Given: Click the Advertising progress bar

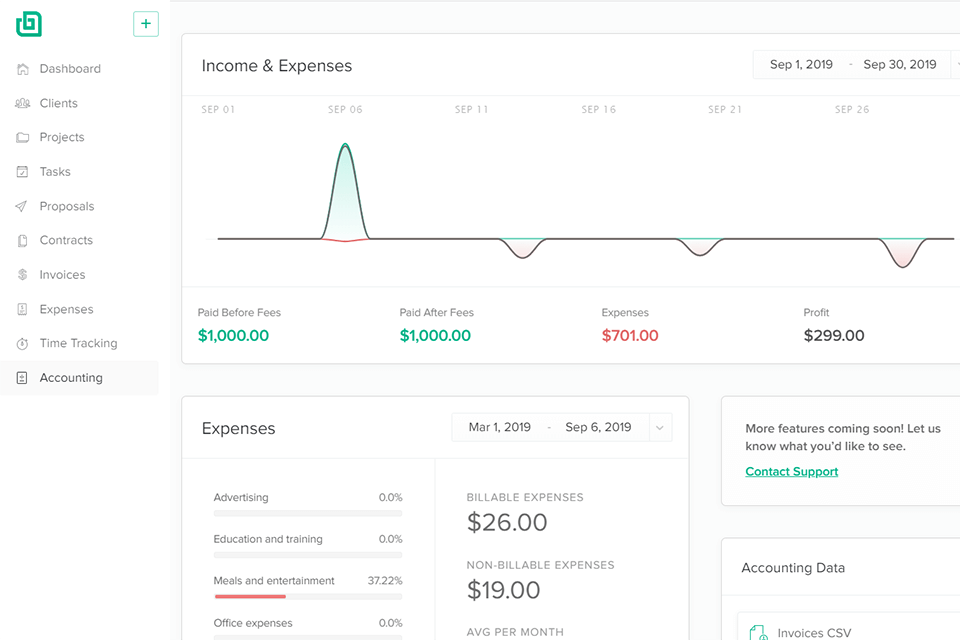Looking at the screenshot, I should click(x=308, y=513).
